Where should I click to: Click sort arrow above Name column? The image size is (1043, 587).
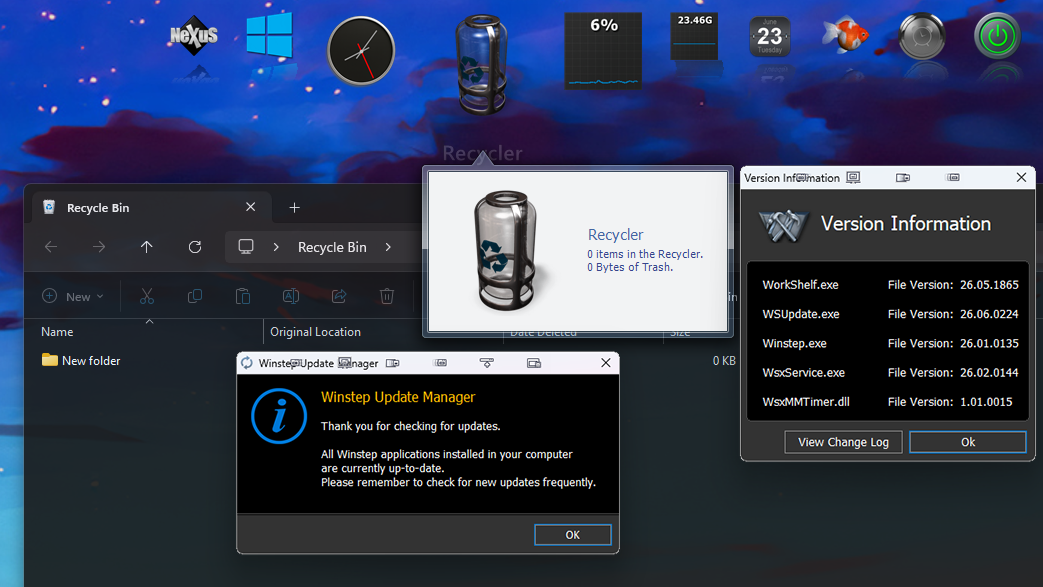coord(150,321)
